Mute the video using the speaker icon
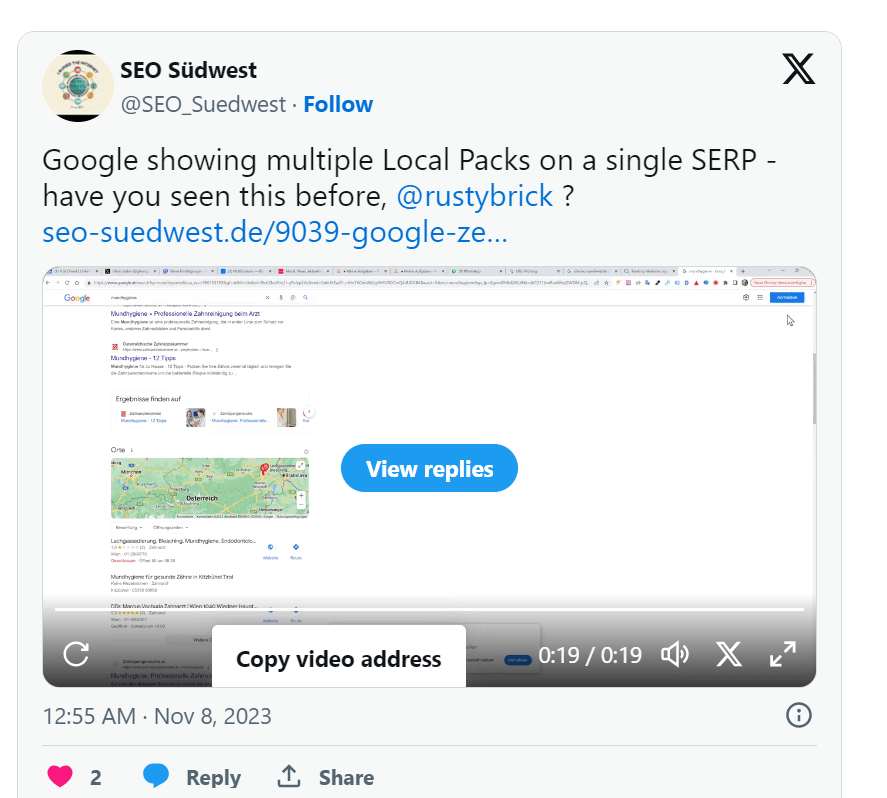The image size is (887, 798). pyautogui.click(x=675, y=655)
